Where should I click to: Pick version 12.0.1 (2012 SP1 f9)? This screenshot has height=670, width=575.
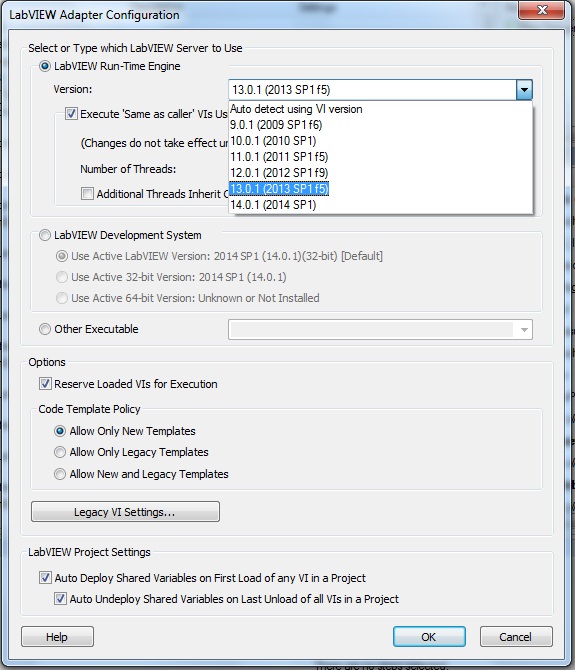[x=381, y=173]
